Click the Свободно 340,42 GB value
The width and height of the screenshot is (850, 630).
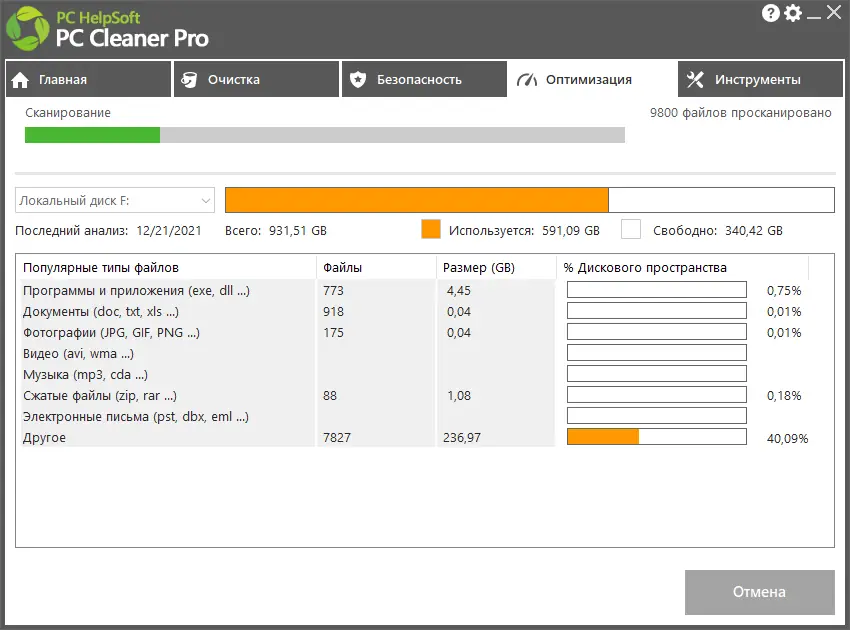tap(754, 230)
